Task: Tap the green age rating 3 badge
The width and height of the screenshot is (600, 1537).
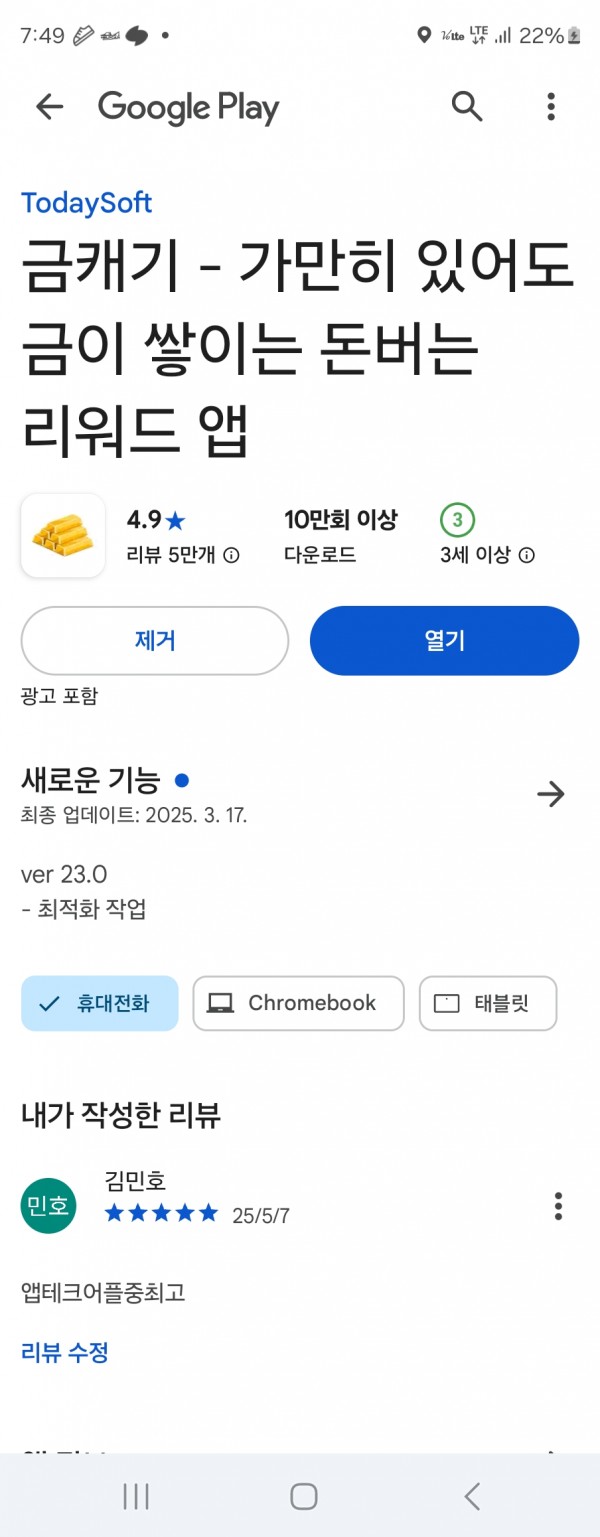Action: point(458,520)
